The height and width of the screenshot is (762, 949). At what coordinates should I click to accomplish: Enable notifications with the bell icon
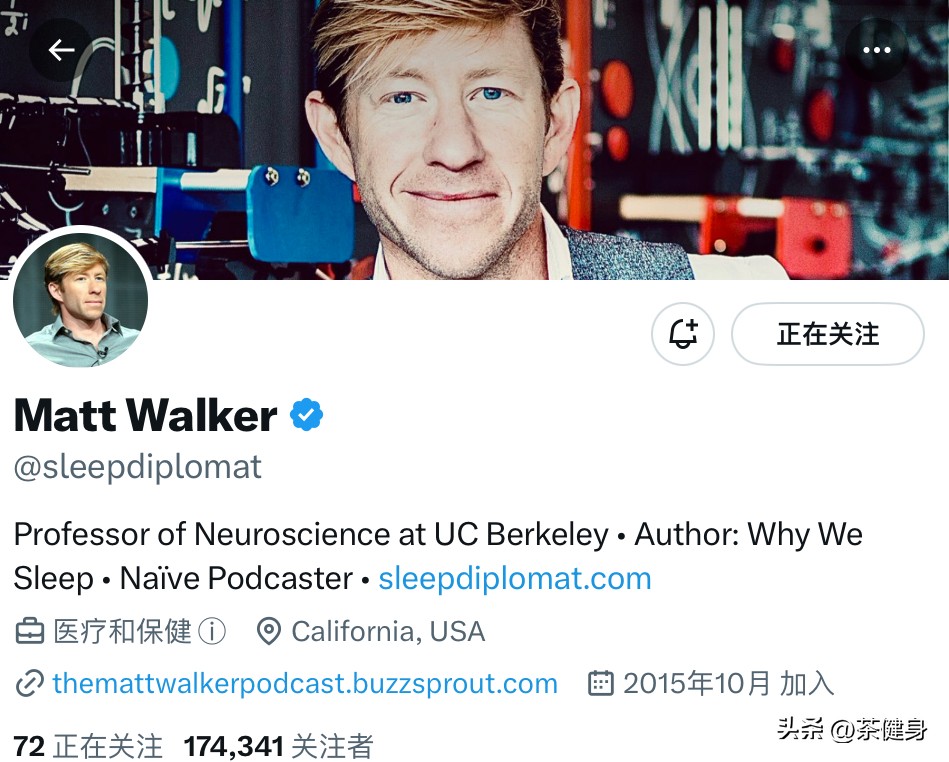(683, 334)
